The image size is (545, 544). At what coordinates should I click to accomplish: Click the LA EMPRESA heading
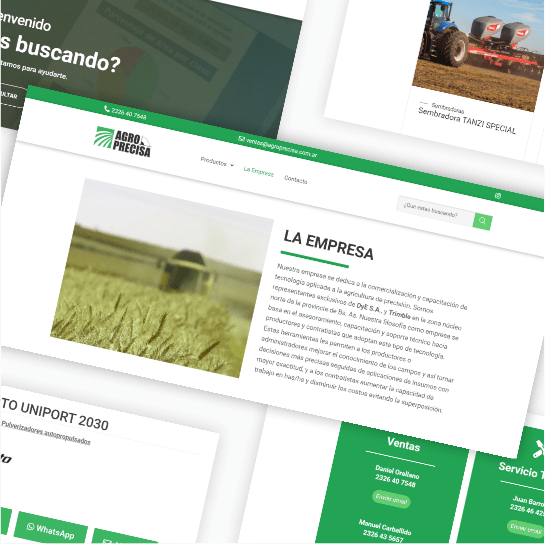pyautogui.click(x=328, y=244)
